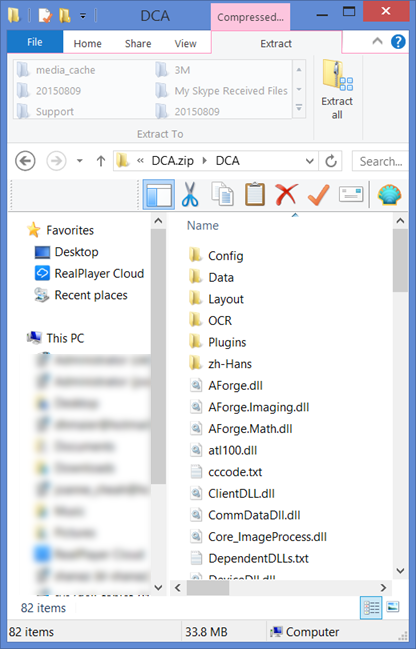The image size is (416, 649).
Task: Click the Extract all button
Action: 337,90
